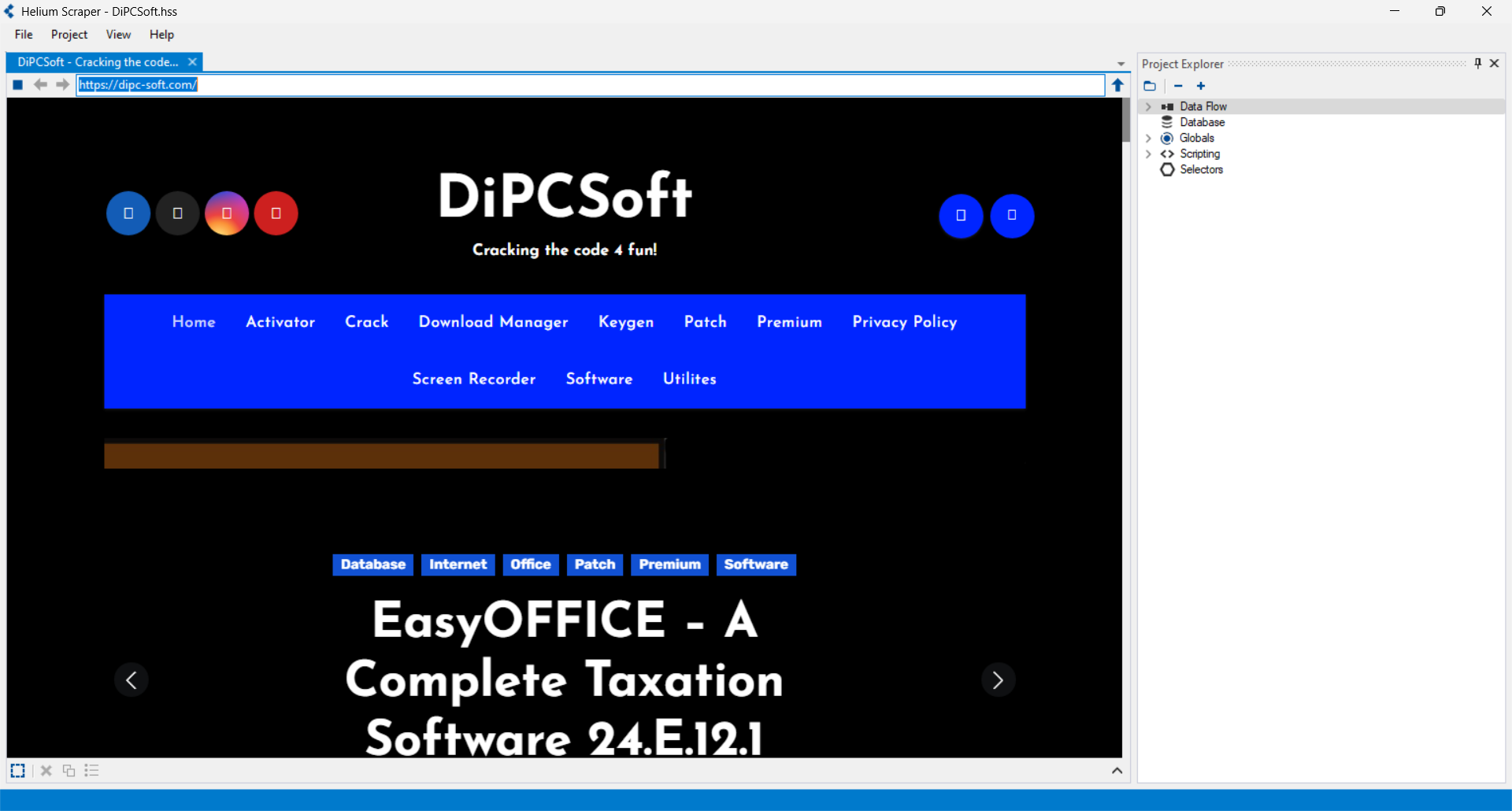This screenshot has height=811, width=1512.
Task: Click the orange-purple gradient social circle icon
Action: click(227, 213)
